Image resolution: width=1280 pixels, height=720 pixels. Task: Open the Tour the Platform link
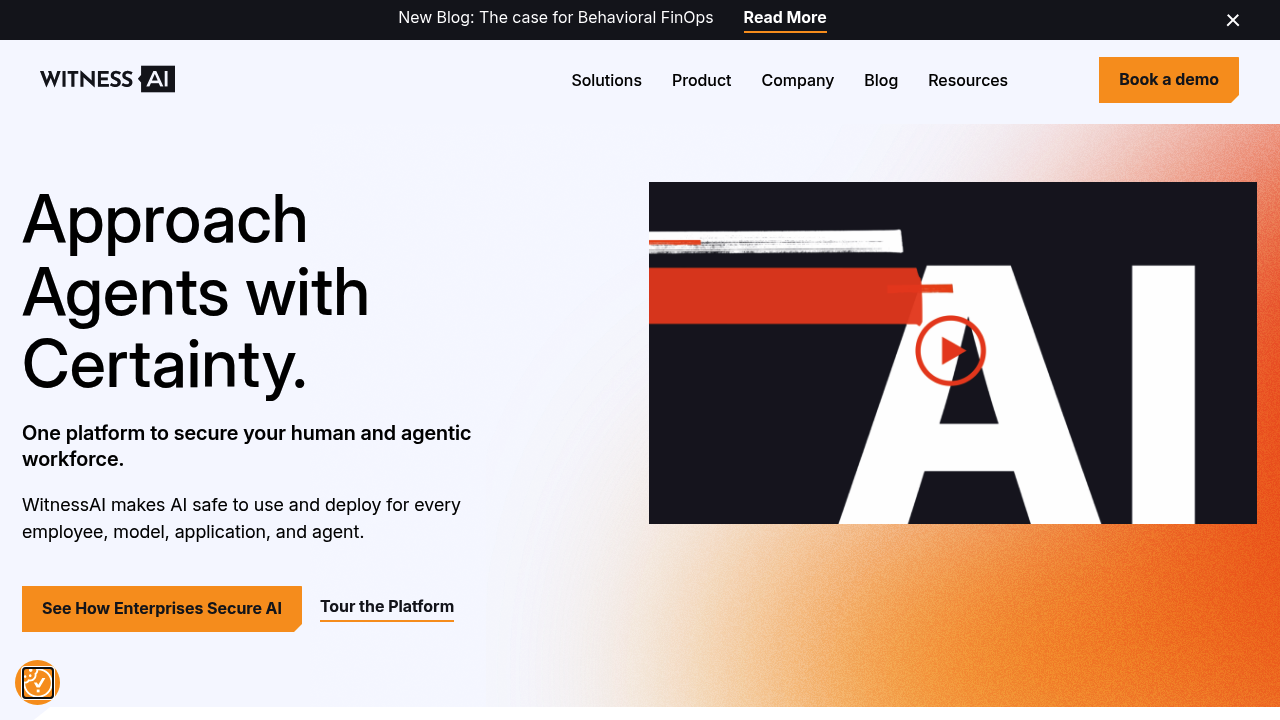(x=387, y=608)
